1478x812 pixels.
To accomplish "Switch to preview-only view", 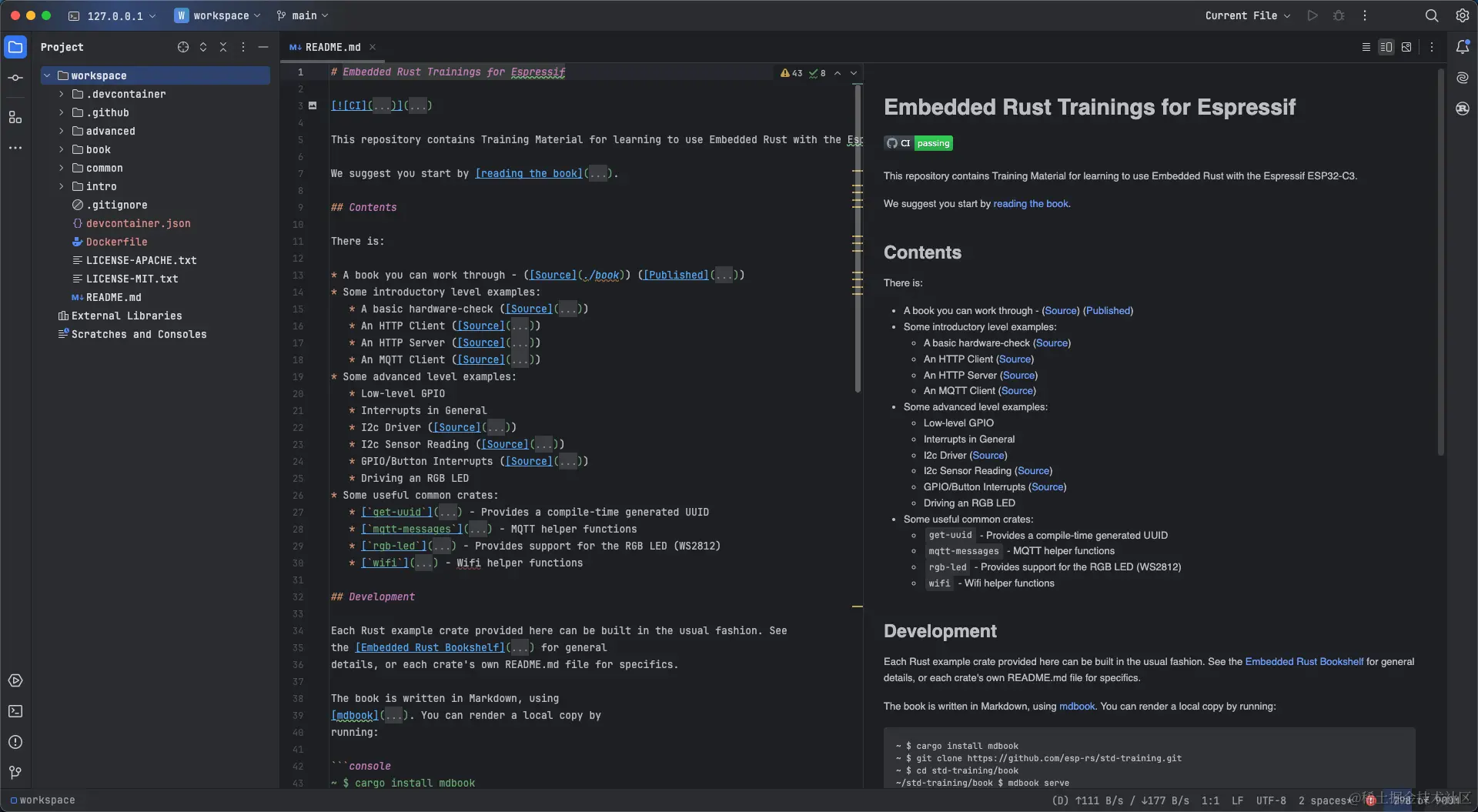I will (x=1406, y=47).
